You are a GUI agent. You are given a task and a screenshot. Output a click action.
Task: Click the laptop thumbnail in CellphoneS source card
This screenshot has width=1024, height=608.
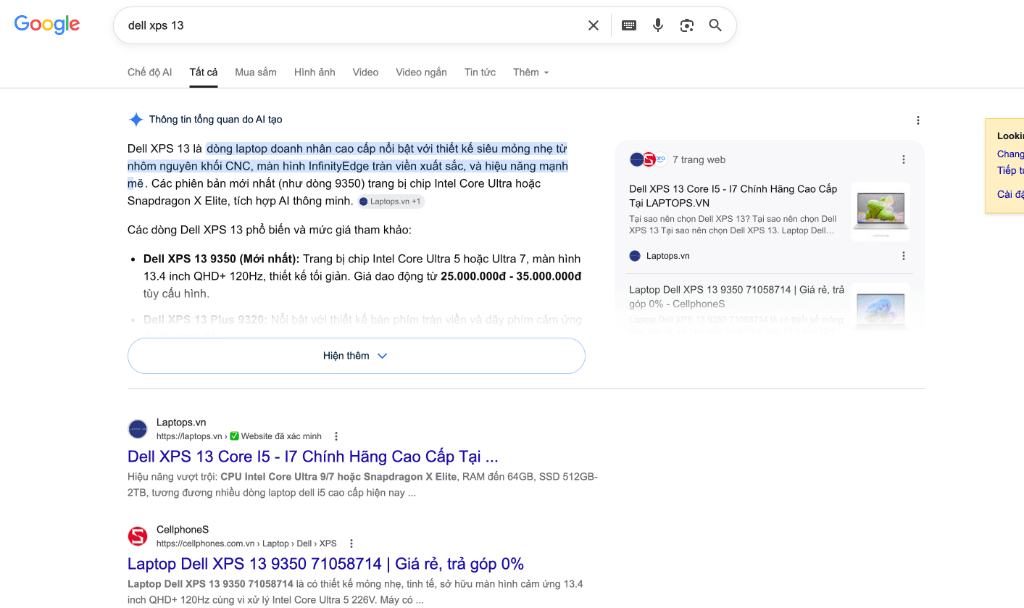click(880, 306)
